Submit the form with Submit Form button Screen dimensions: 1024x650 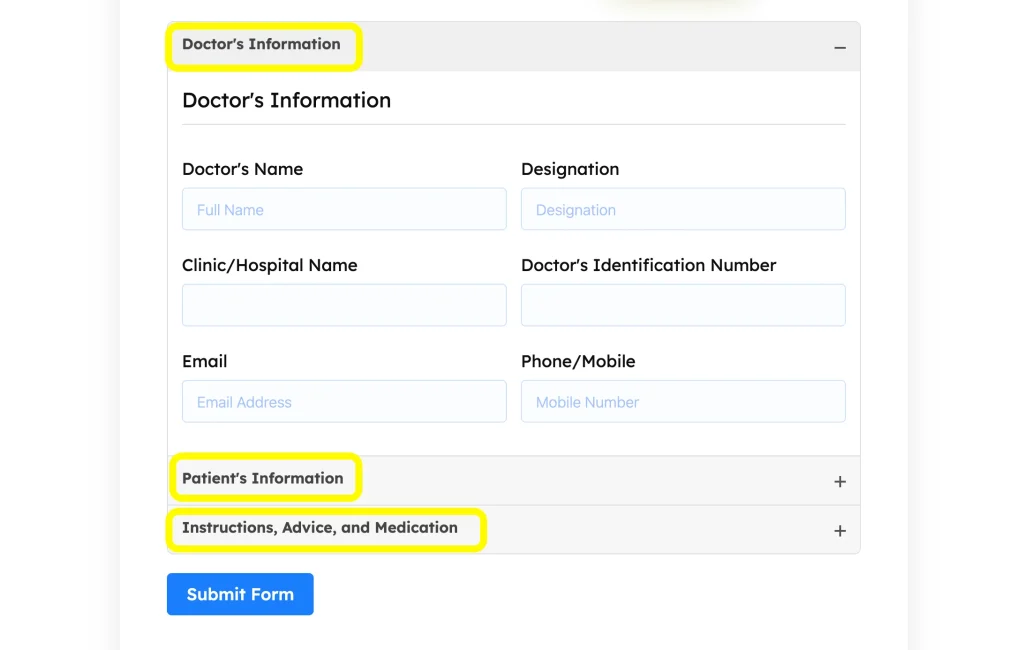pos(240,594)
